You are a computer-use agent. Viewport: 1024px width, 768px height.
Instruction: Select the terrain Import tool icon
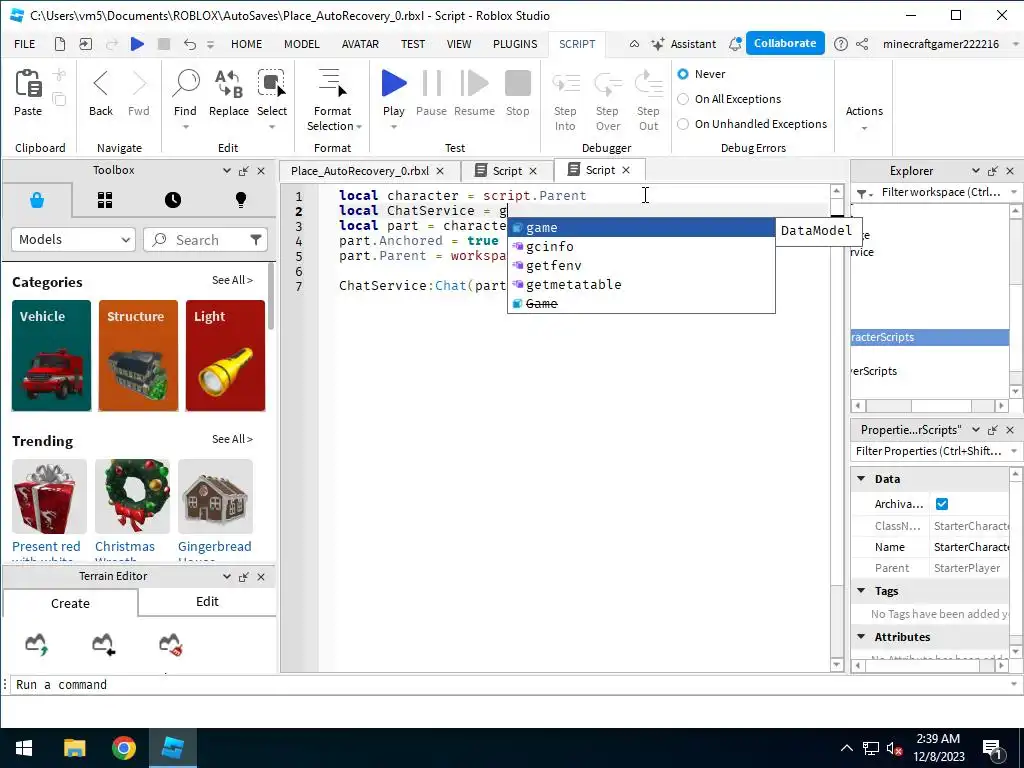click(103, 645)
